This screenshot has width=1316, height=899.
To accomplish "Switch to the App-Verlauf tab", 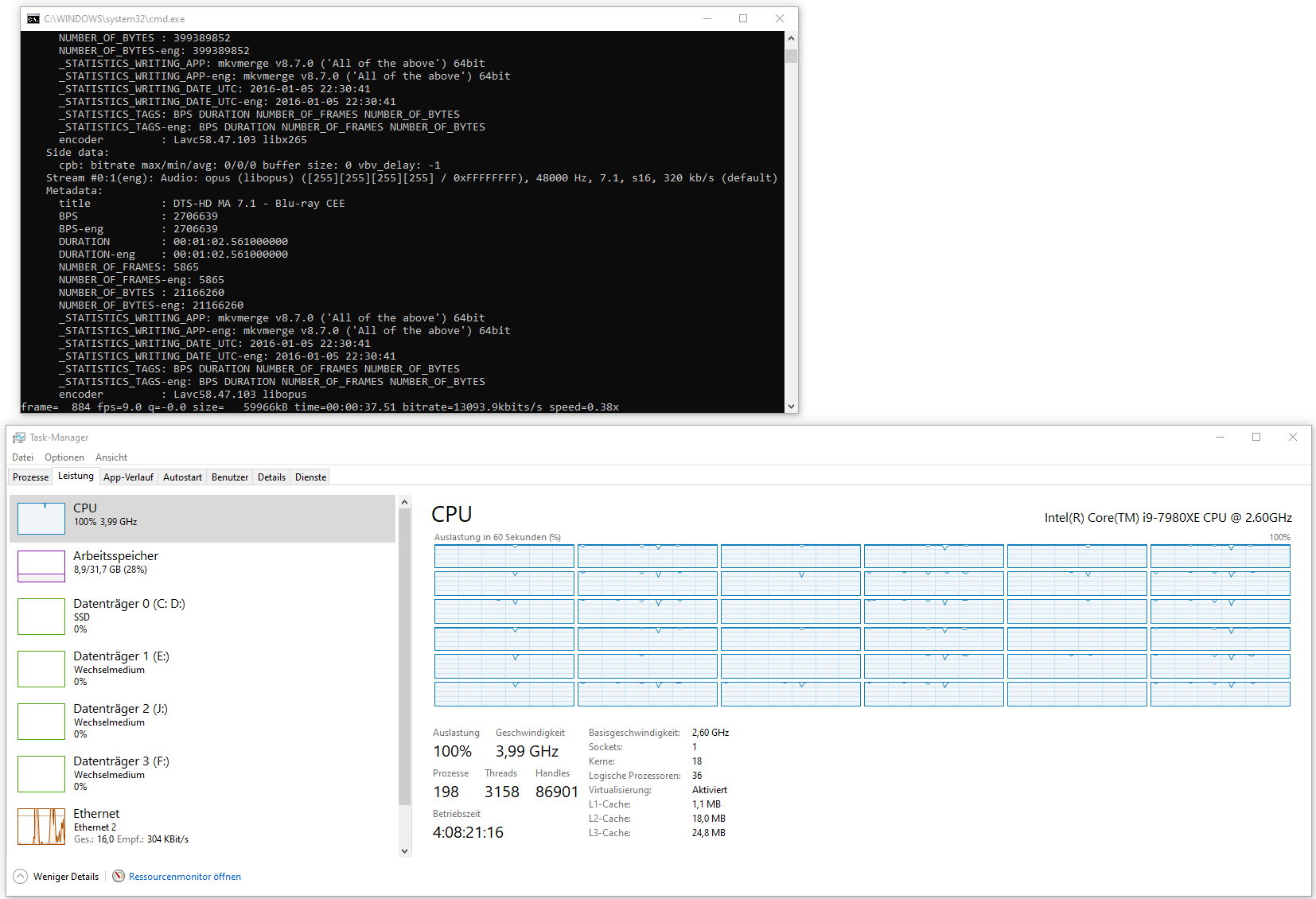I will pyautogui.click(x=128, y=477).
